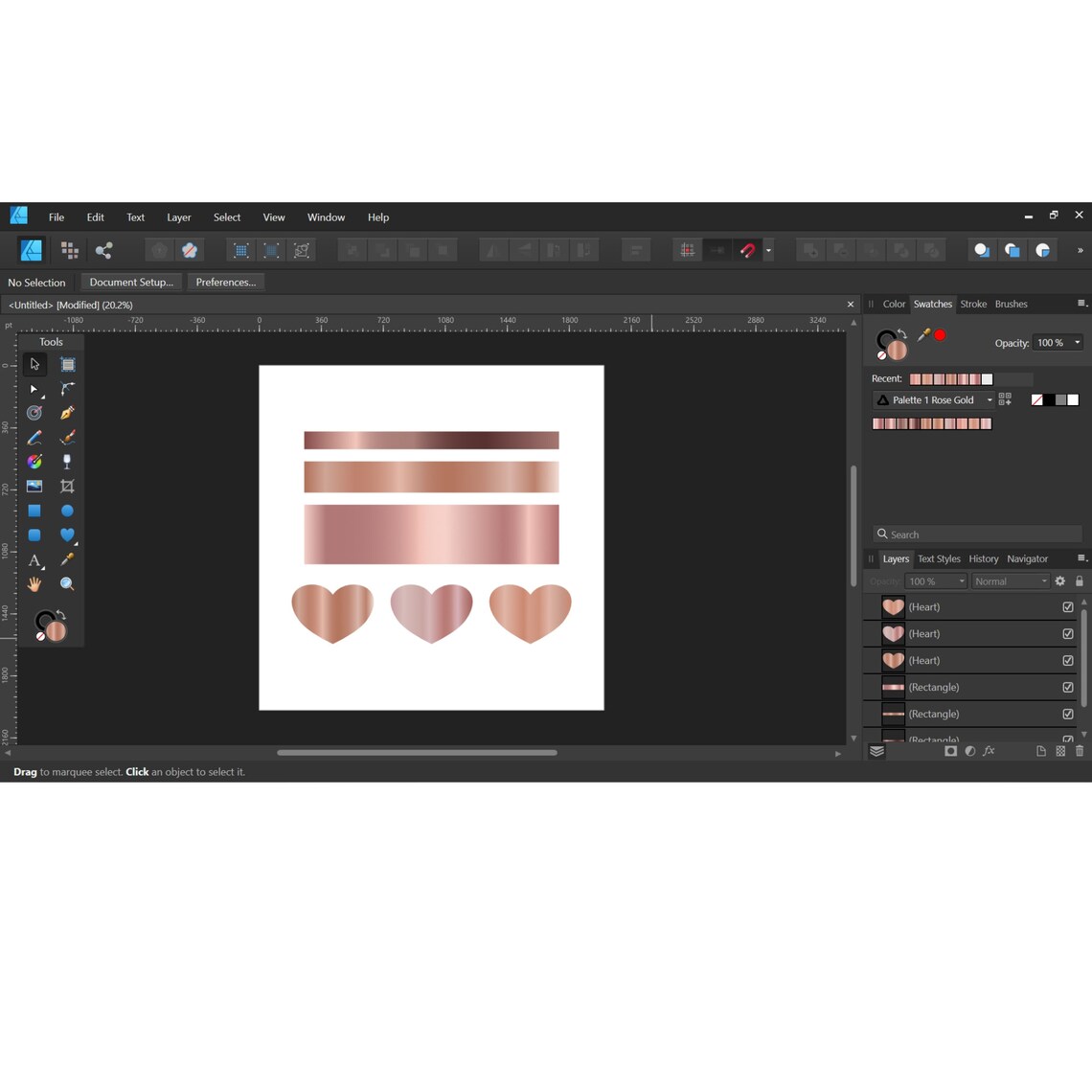Image resolution: width=1092 pixels, height=1092 pixels.
Task: Select the Place Image tool
Action: click(34, 486)
